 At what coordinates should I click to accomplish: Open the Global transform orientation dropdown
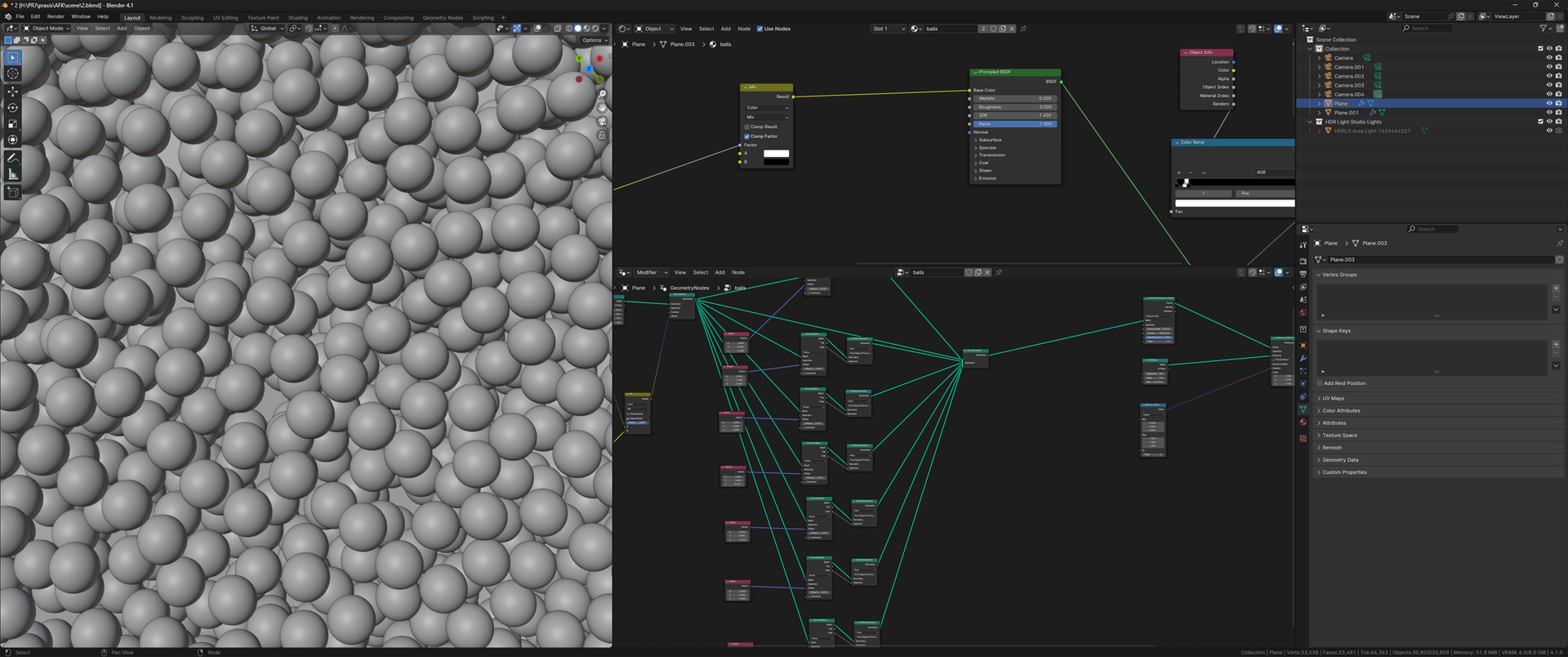click(x=268, y=29)
